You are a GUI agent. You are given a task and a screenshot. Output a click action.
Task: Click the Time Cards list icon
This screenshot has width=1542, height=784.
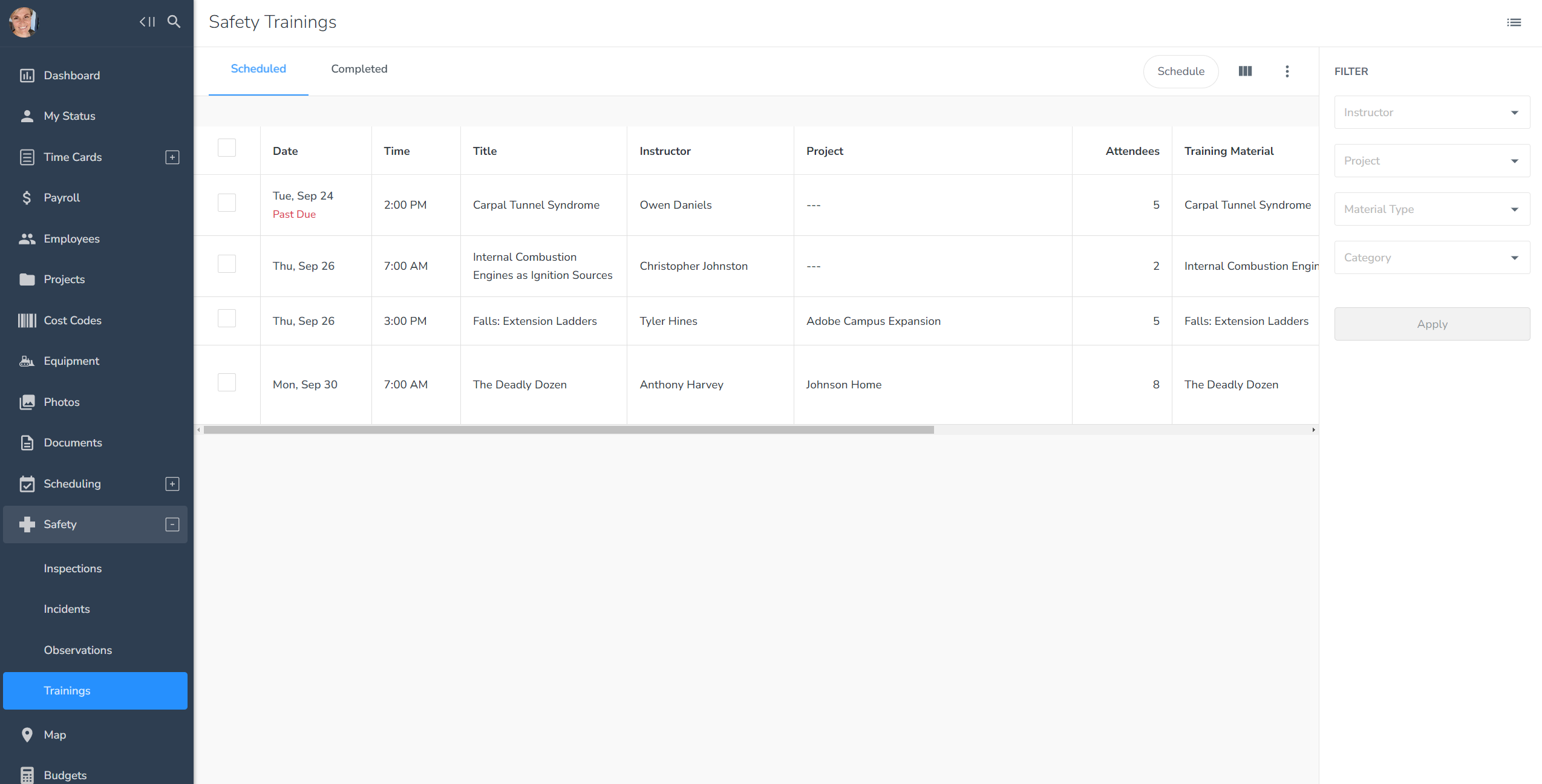(27, 157)
